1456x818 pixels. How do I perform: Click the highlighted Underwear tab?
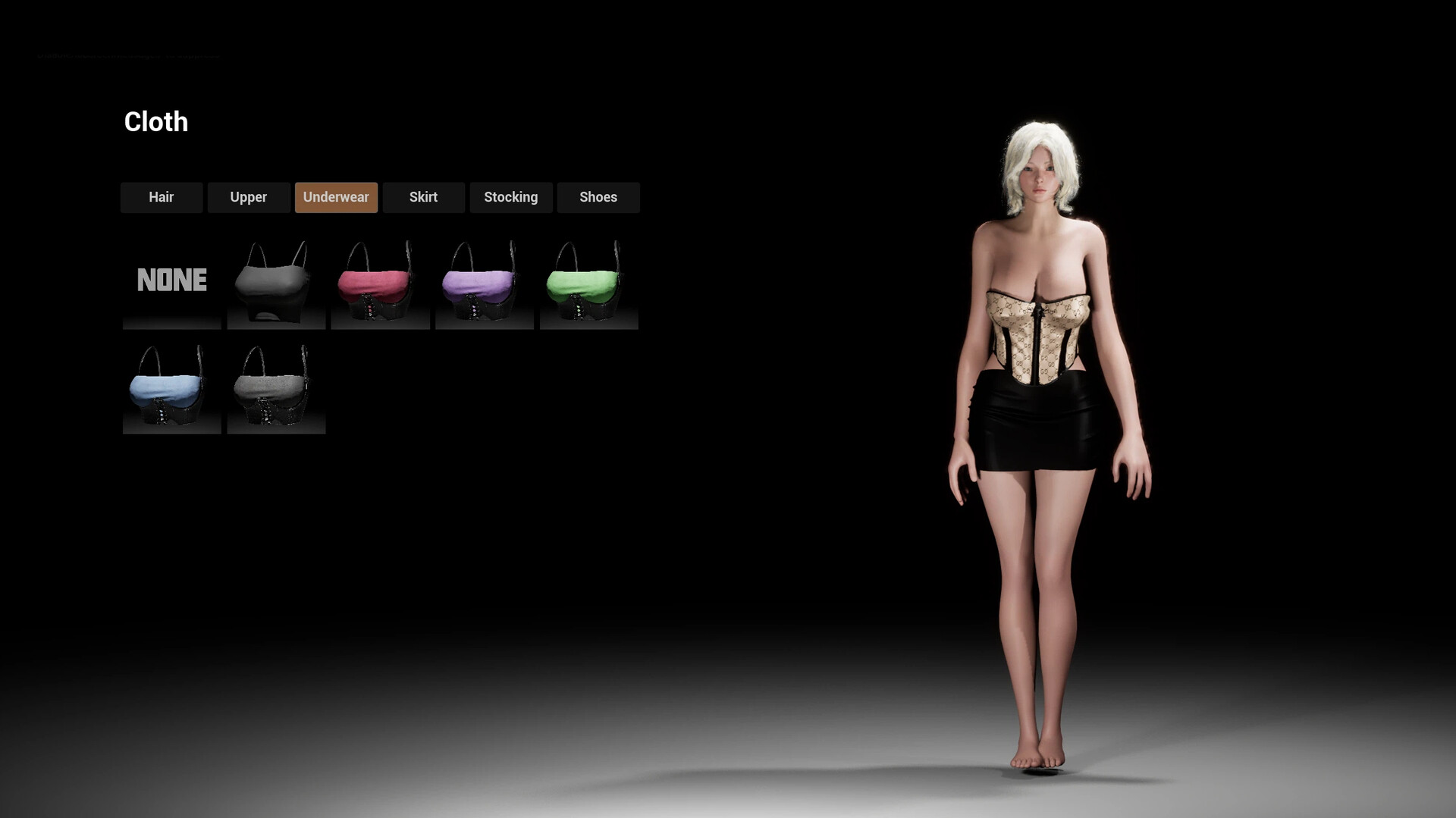pos(336,197)
